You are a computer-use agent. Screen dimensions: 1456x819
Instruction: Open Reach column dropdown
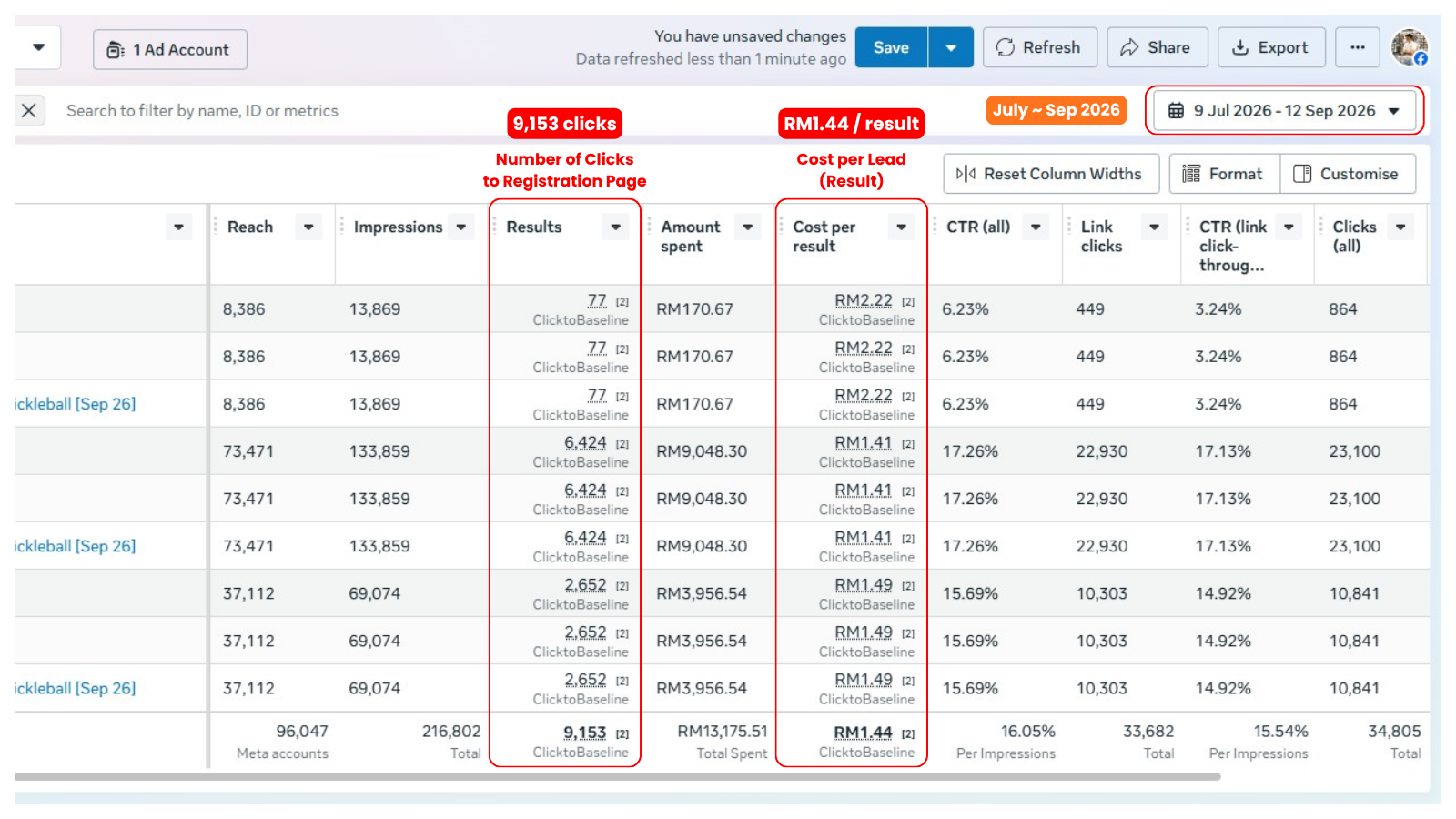(x=308, y=227)
